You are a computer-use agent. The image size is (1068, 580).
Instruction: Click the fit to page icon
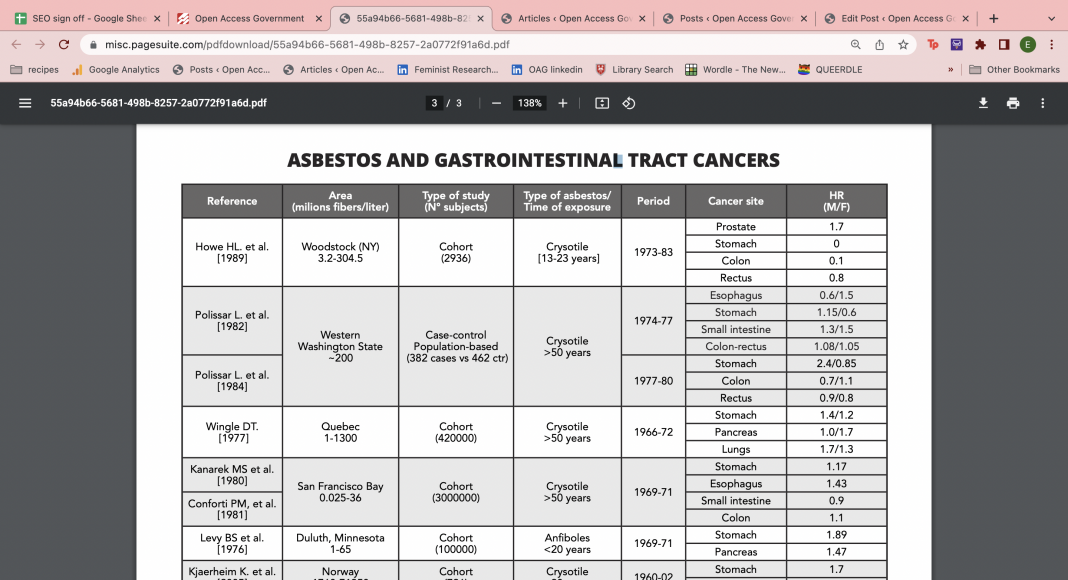click(x=602, y=103)
